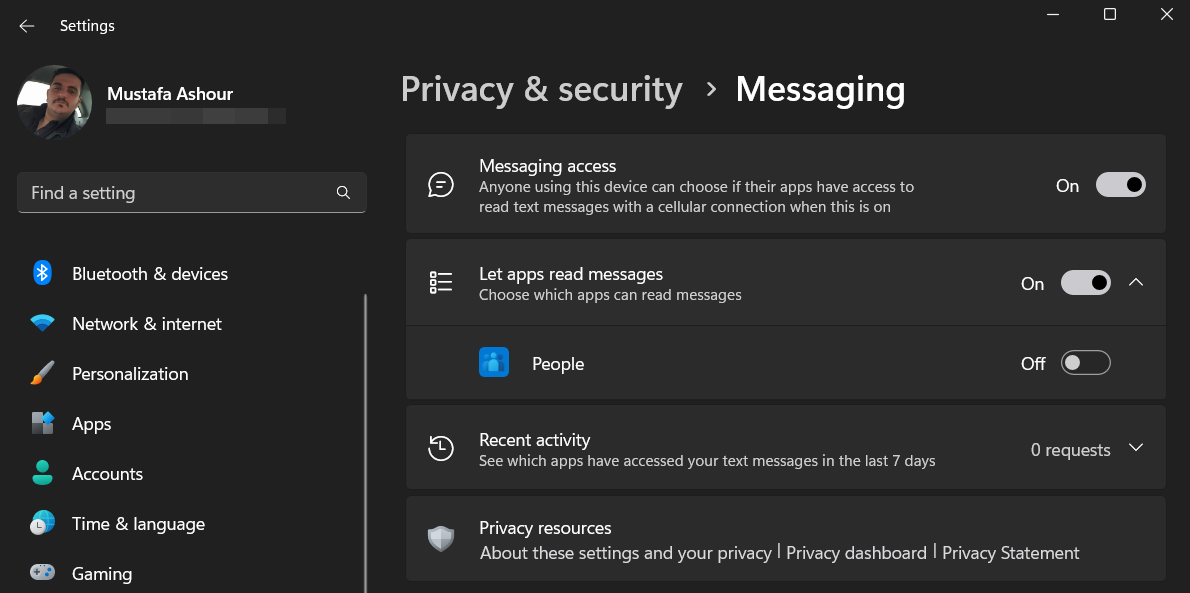Expand the Recent activity requests list
The height and width of the screenshot is (593, 1190).
tap(1136, 448)
